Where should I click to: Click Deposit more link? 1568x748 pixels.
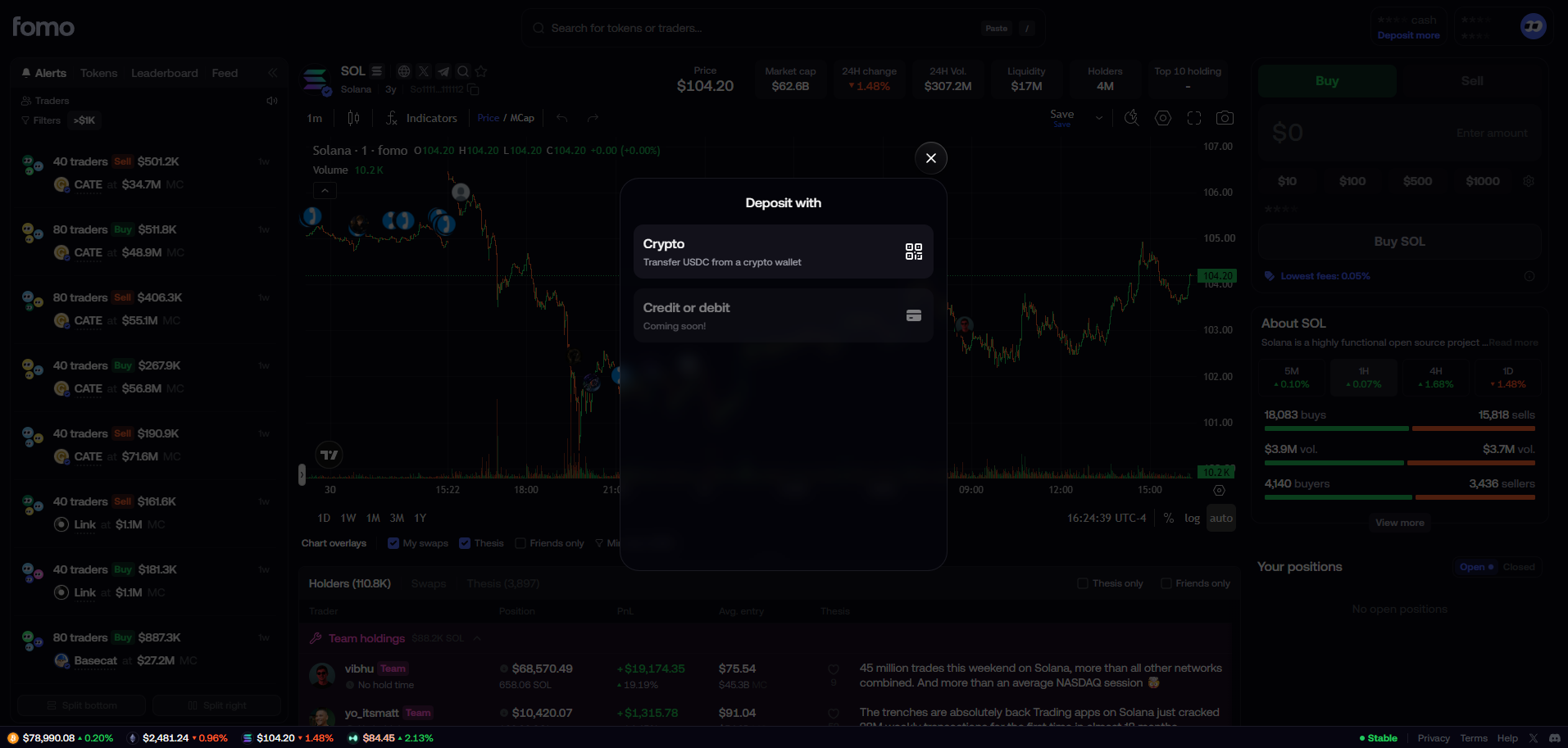pos(1408,35)
